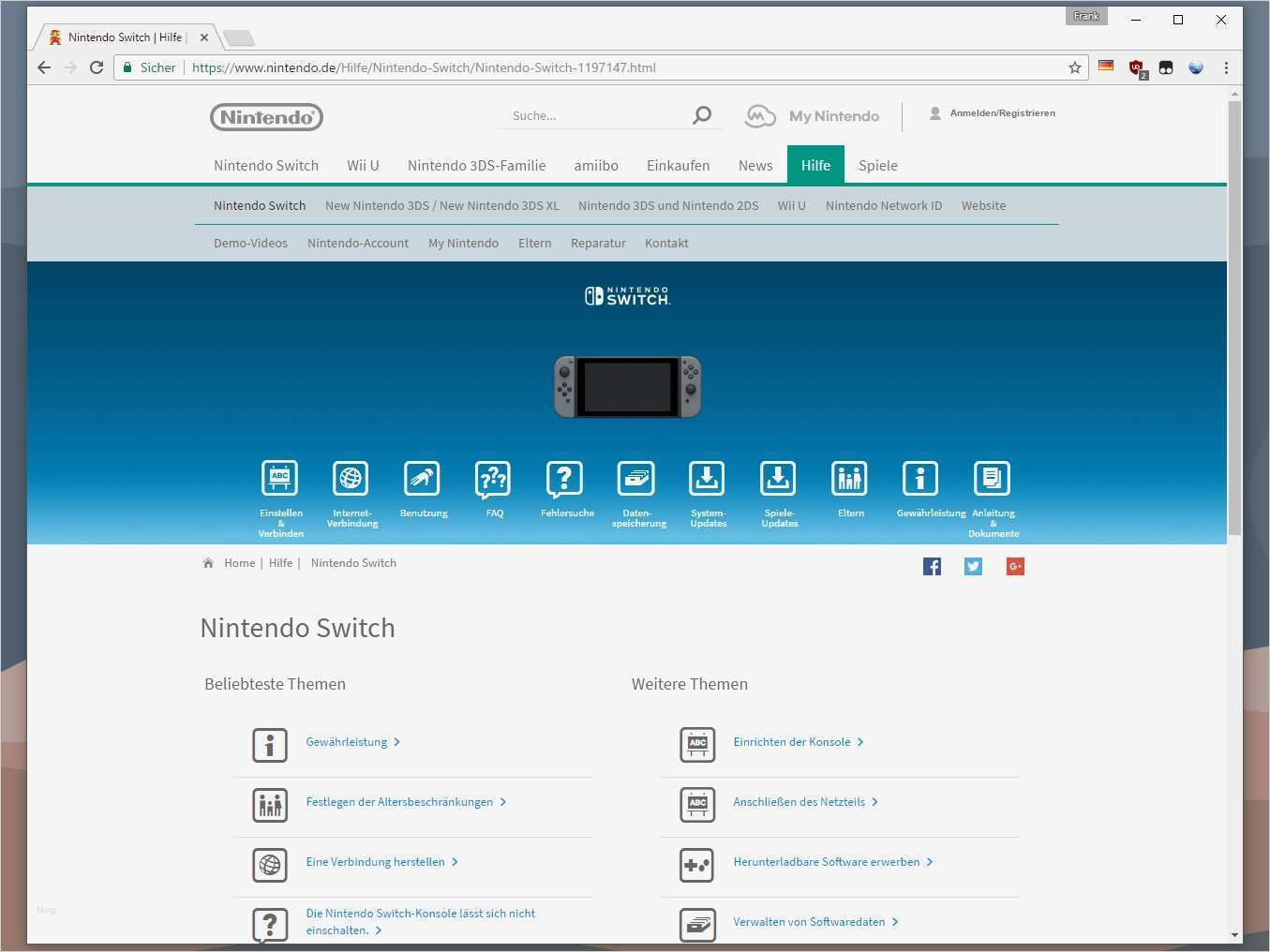Image resolution: width=1270 pixels, height=952 pixels.
Task: Click the Nintendo Switch logo in banner
Action: [628, 296]
